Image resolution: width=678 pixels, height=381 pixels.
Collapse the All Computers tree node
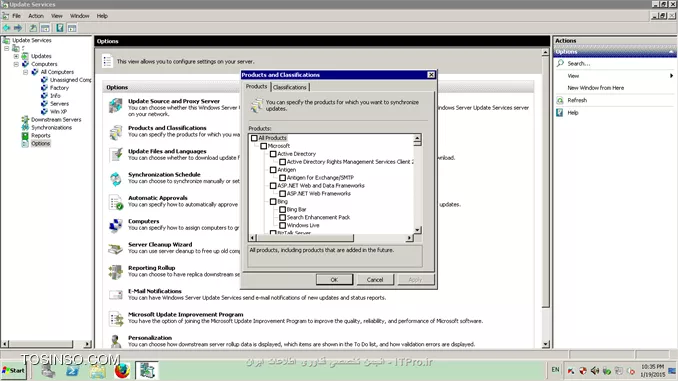click(26, 72)
